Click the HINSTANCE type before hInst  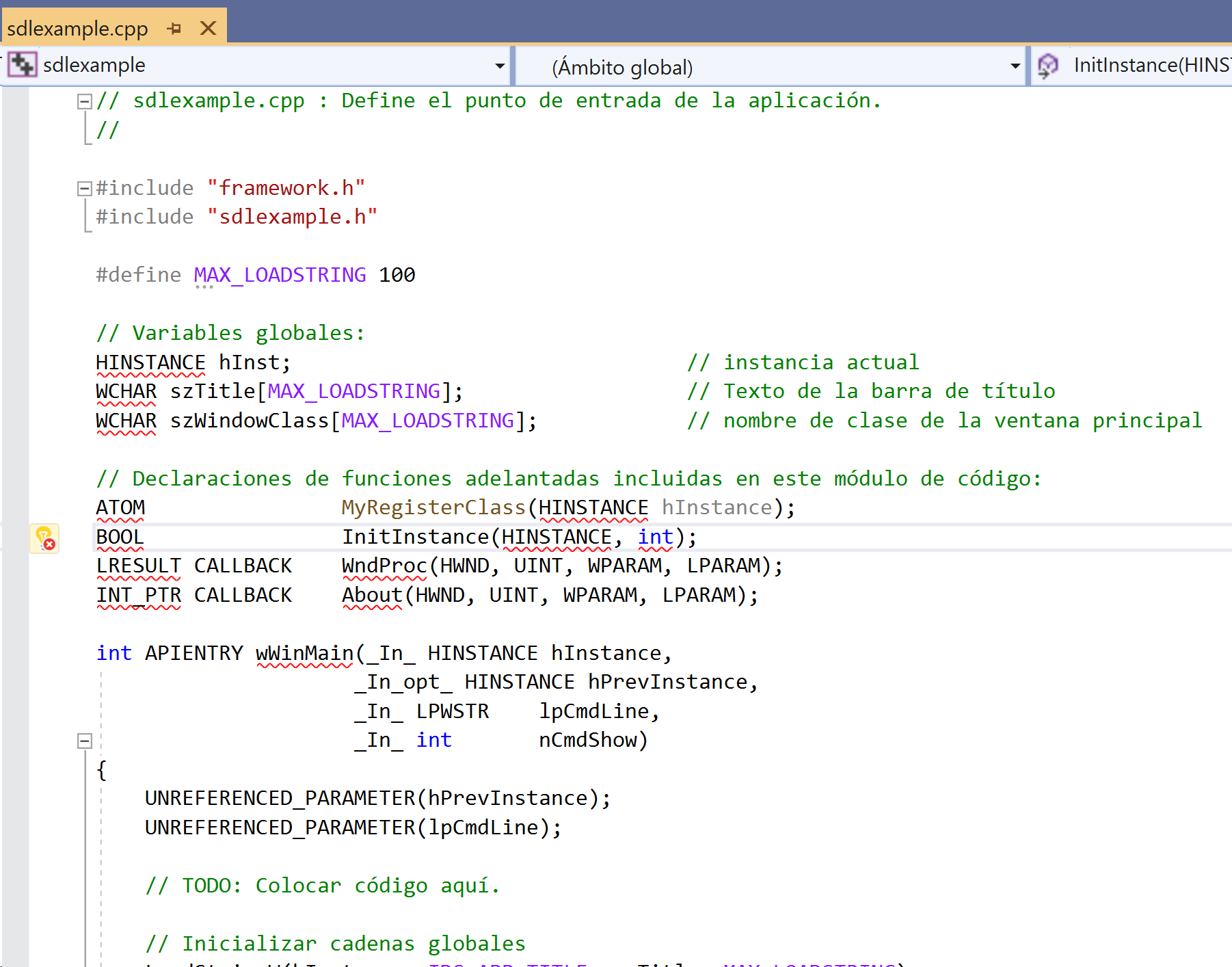click(150, 362)
